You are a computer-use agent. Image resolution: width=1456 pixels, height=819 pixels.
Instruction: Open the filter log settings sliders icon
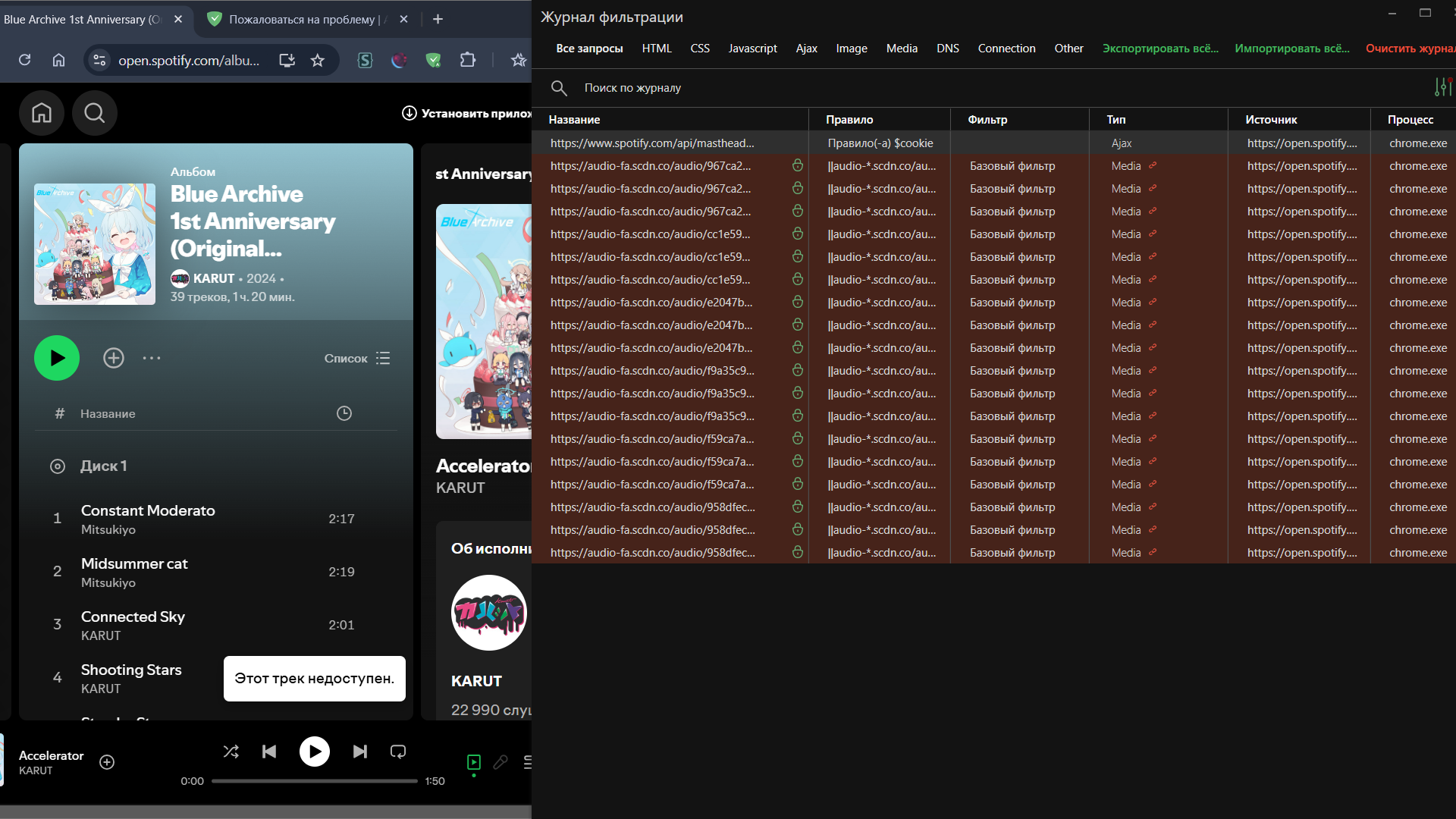[x=1444, y=86]
